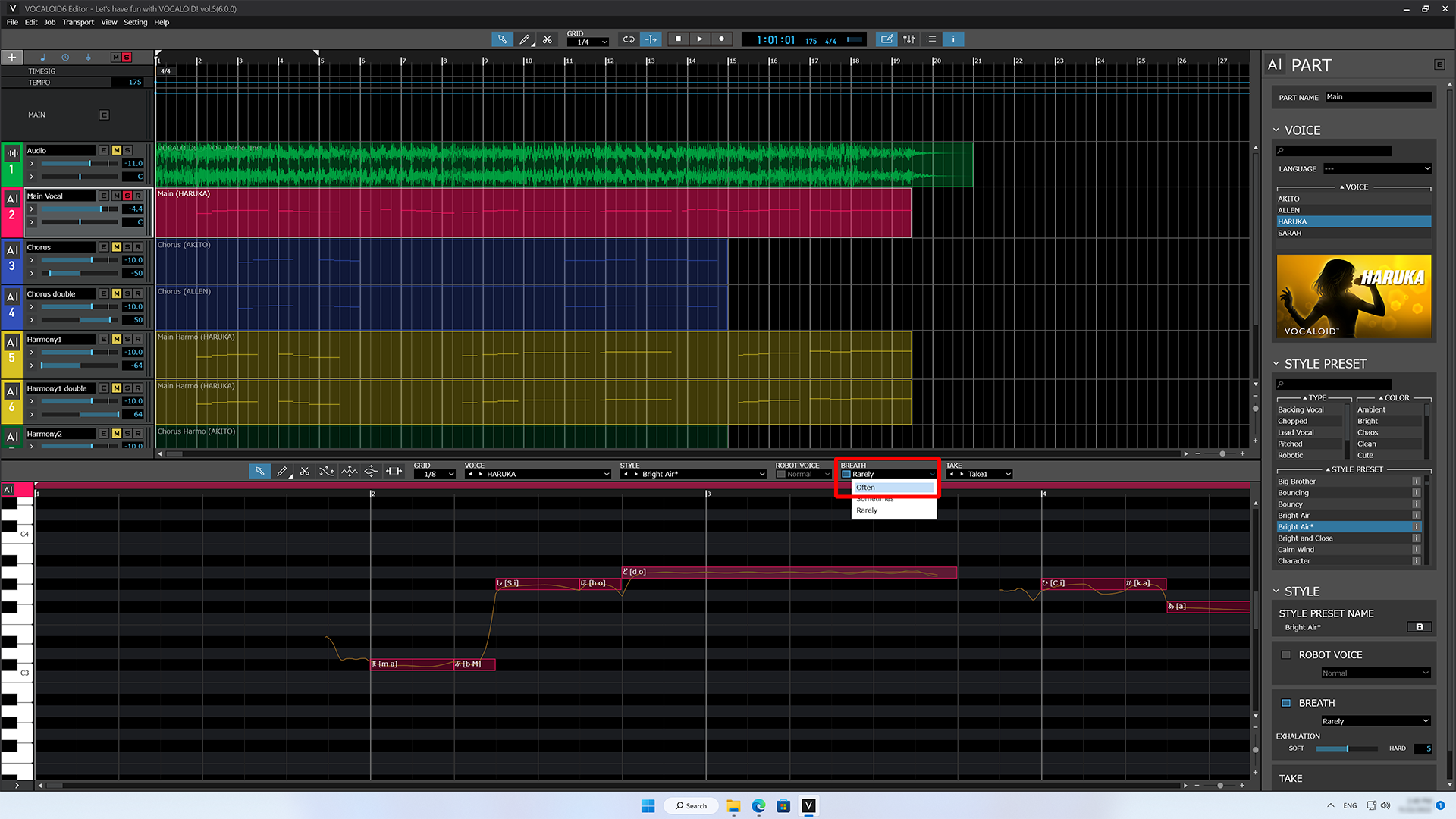The height and width of the screenshot is (819, 1456).
Task: Click the HARUKA character artwork thumbnail
Action: (1353, 297)
